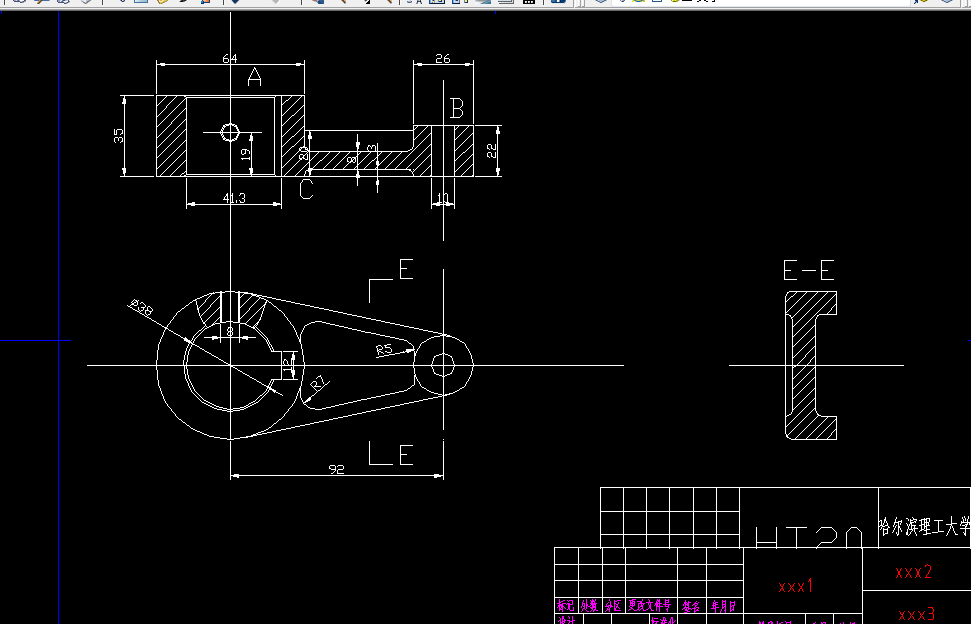Select the 11 hole dimension under the B boss
The image size is (971, 624).
click(x=443, y=198)
